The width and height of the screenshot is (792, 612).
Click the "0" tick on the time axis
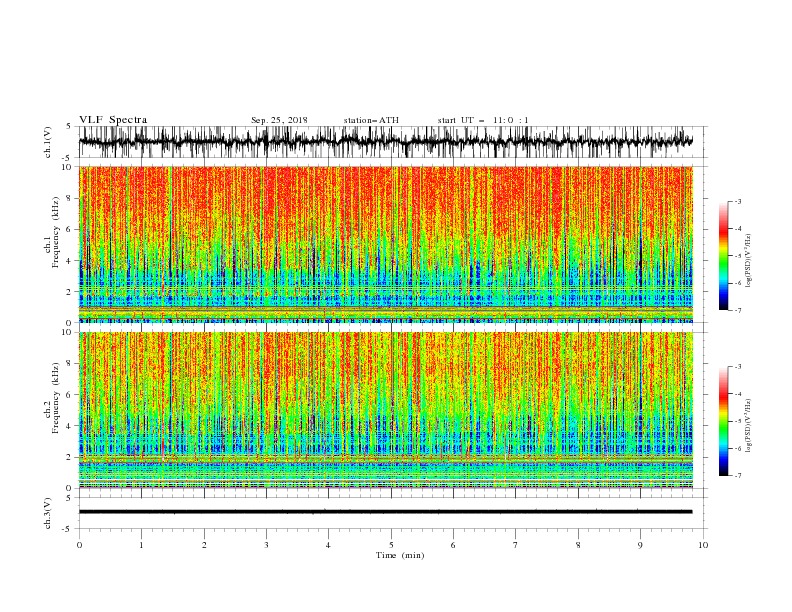tap(79, 545)
